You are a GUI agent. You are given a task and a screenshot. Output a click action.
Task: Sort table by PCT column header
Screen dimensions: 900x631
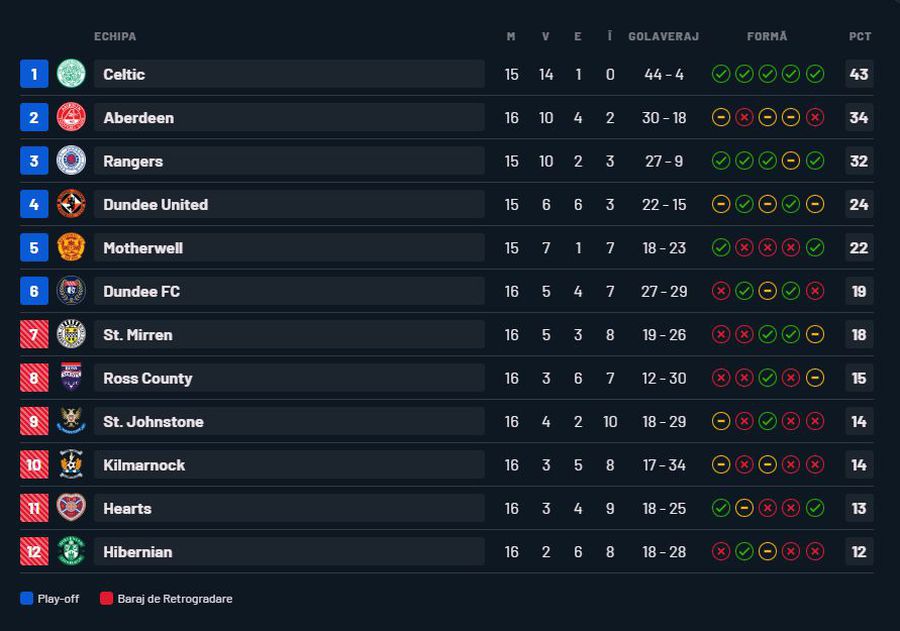point(860,37)
